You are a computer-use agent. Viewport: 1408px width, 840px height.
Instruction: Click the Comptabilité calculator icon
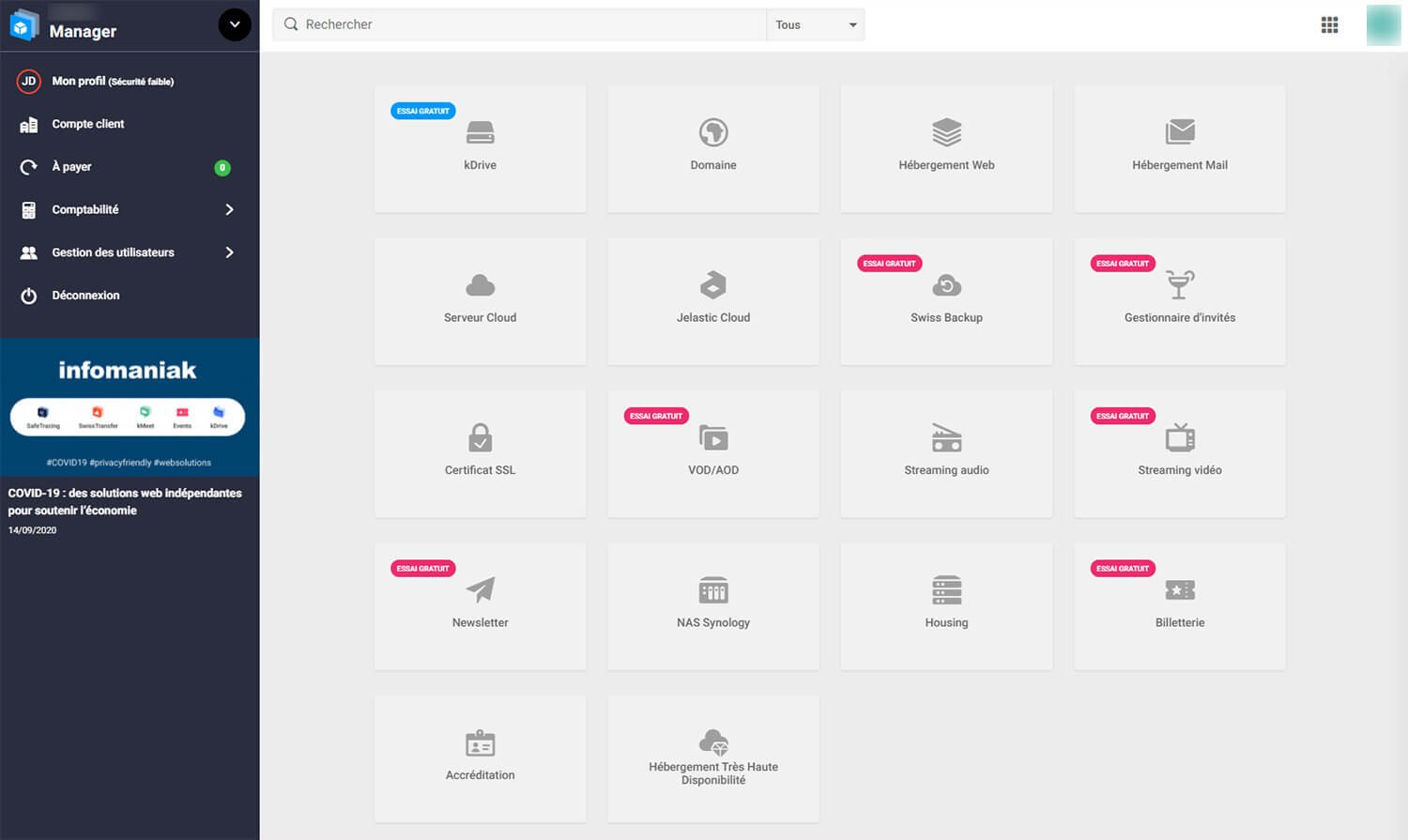click(29, 210)
